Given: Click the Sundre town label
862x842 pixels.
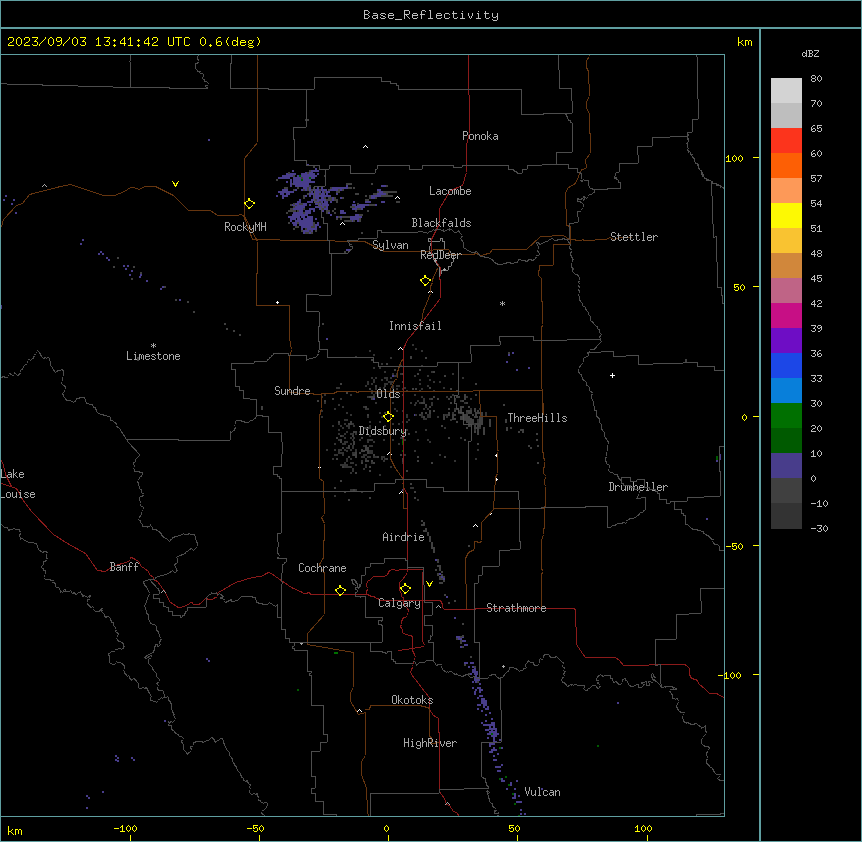Looking at the screenshot, I should pos(292,391).
